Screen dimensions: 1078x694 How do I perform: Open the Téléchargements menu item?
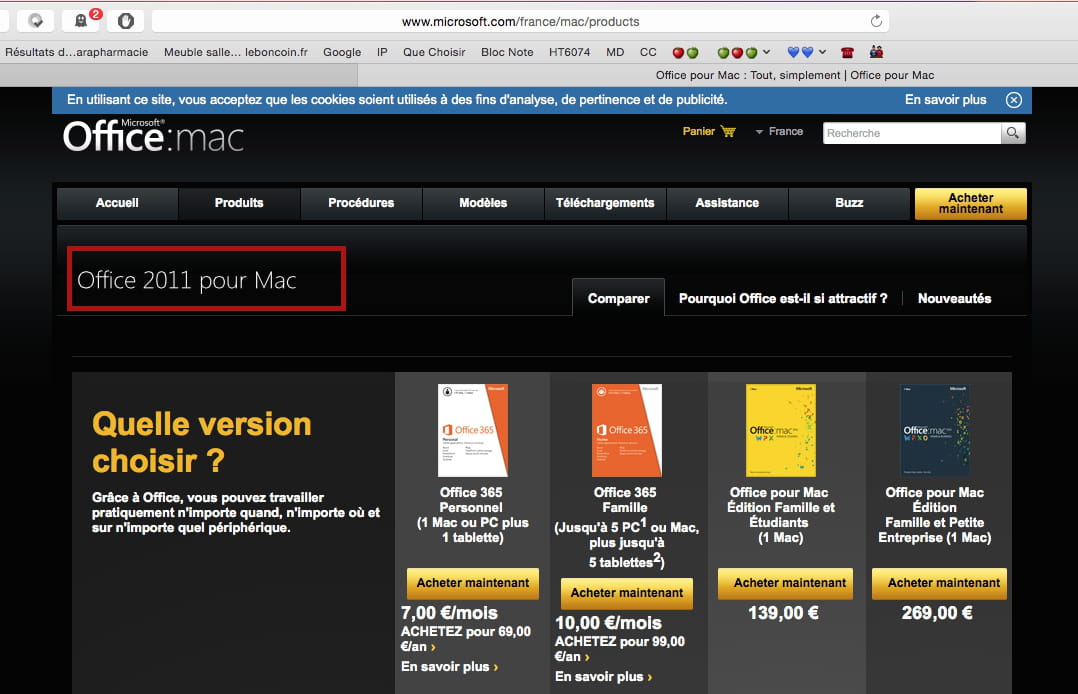pyautogui.click(x=605, y=203)
